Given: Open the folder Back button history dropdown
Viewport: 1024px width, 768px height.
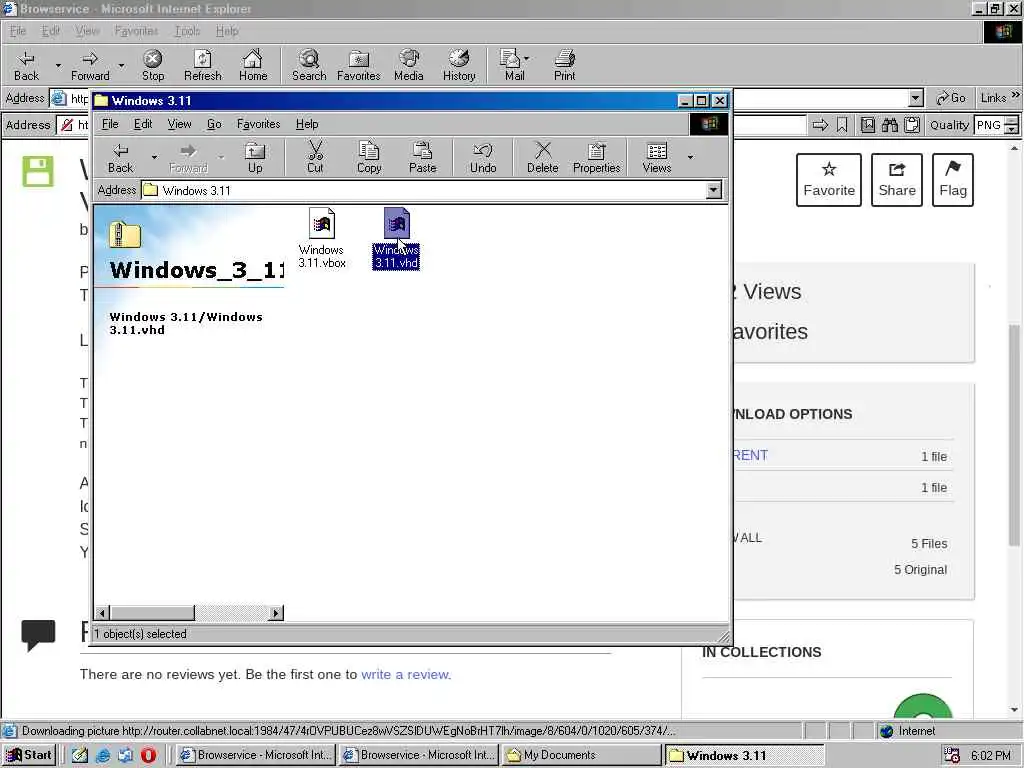Looking at the screenshot, I should pos(154,157).
